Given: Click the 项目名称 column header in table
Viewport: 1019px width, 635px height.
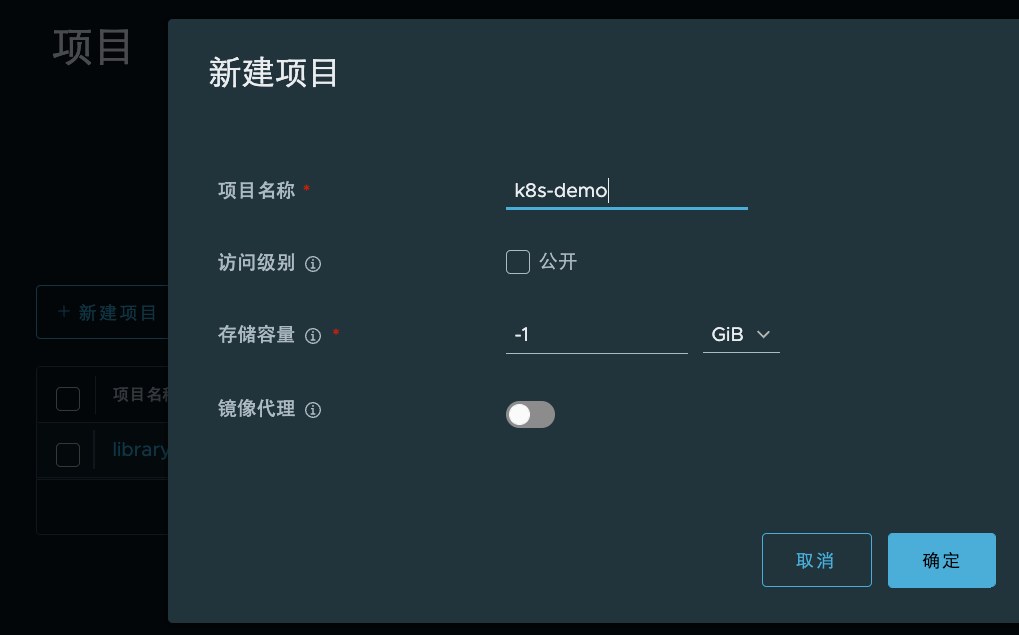Looking at the screenshot, I should pyautogui.click(x=140, y=395).
